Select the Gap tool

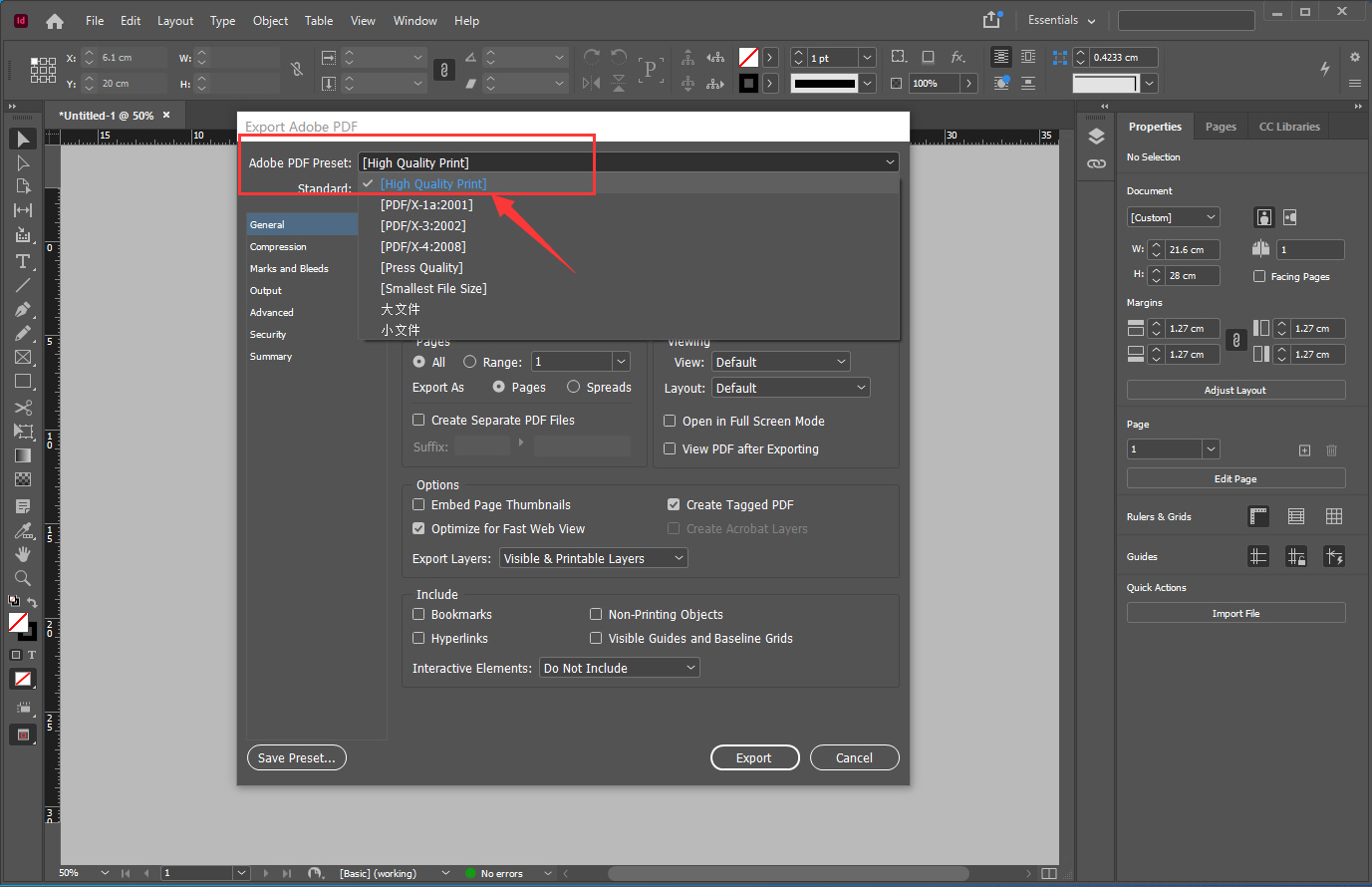pyautogui.click(x=23, y=210)
